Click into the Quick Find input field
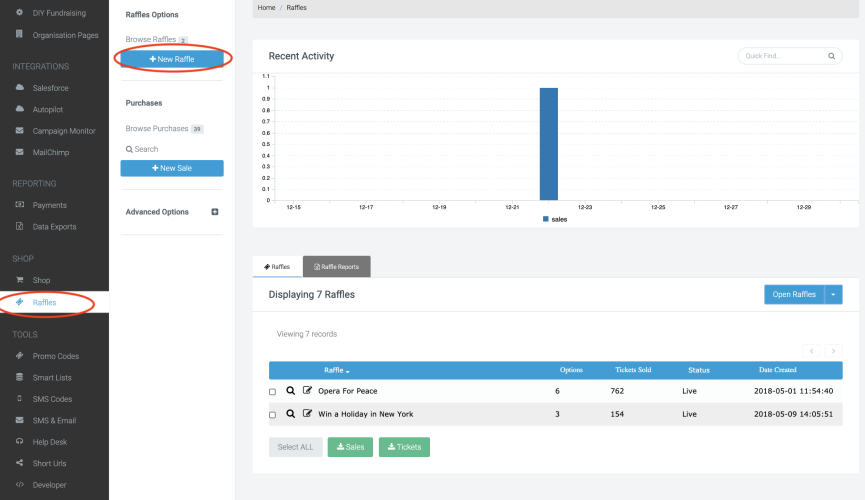Viewport: 865px width, 500px height. pyautogui.click(x=780, y=56)
